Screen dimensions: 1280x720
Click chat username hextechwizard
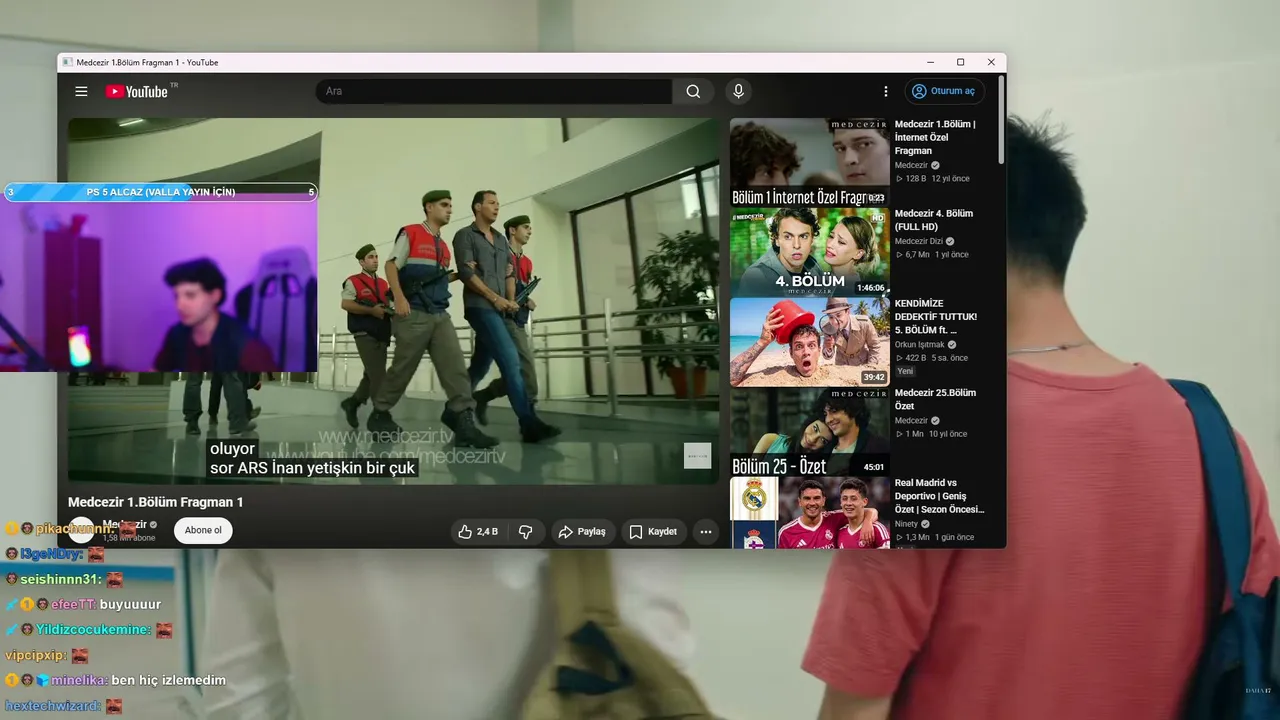(x=52, y=706)
